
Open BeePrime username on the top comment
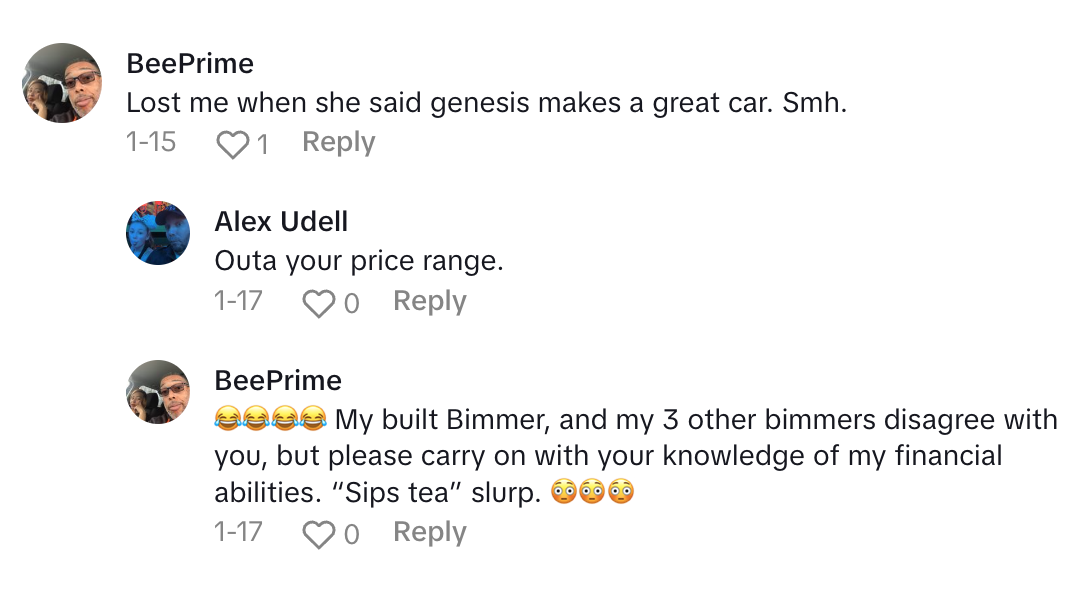(190, 63)
